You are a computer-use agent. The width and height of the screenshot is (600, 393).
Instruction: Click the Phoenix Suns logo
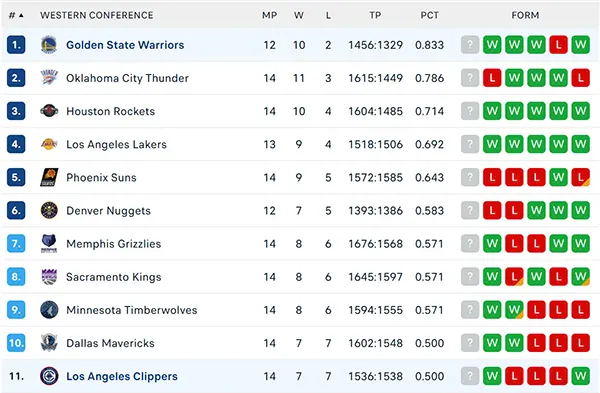[49, 177]
